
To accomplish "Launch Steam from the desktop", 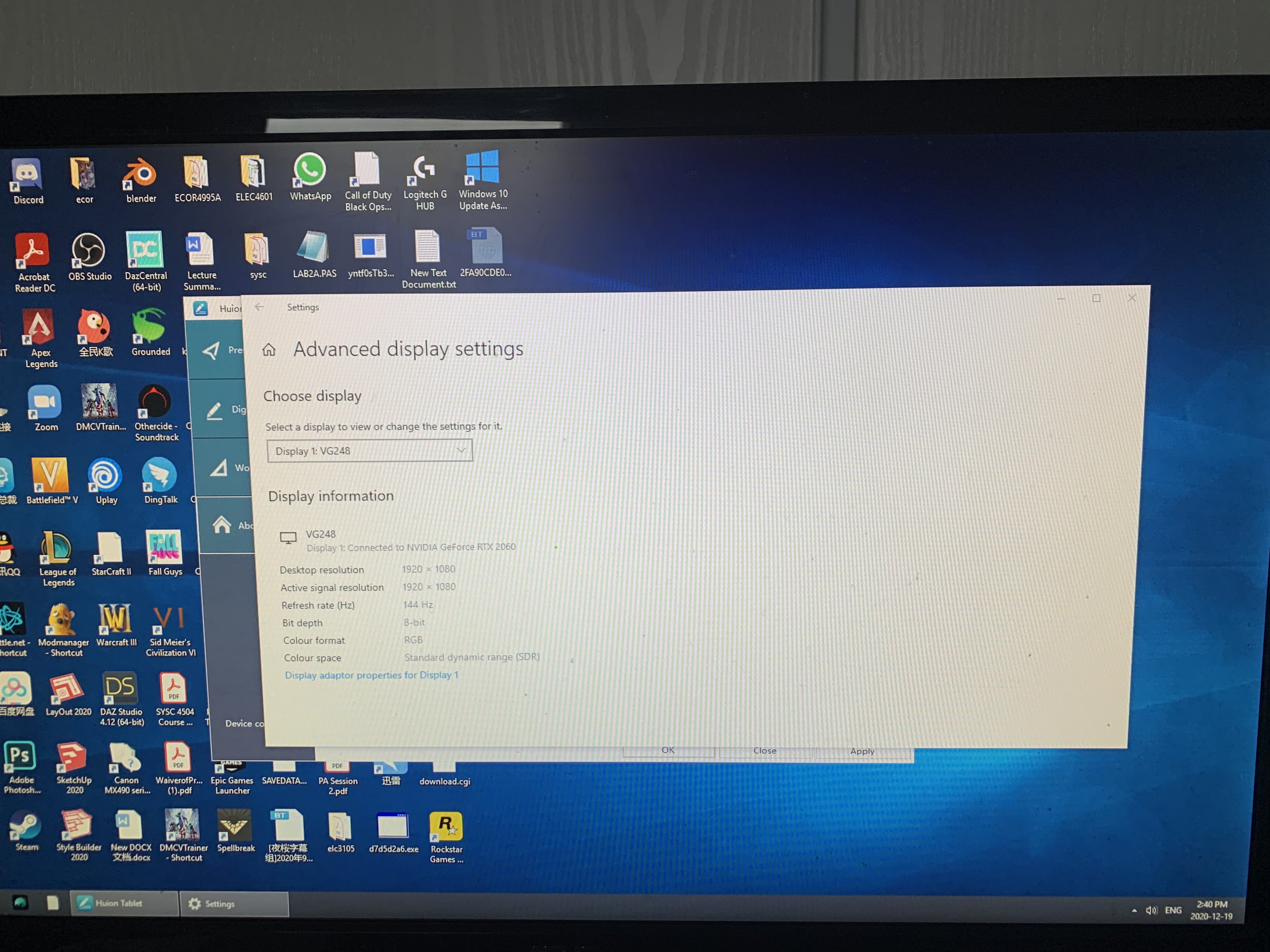I will [26, 830].
